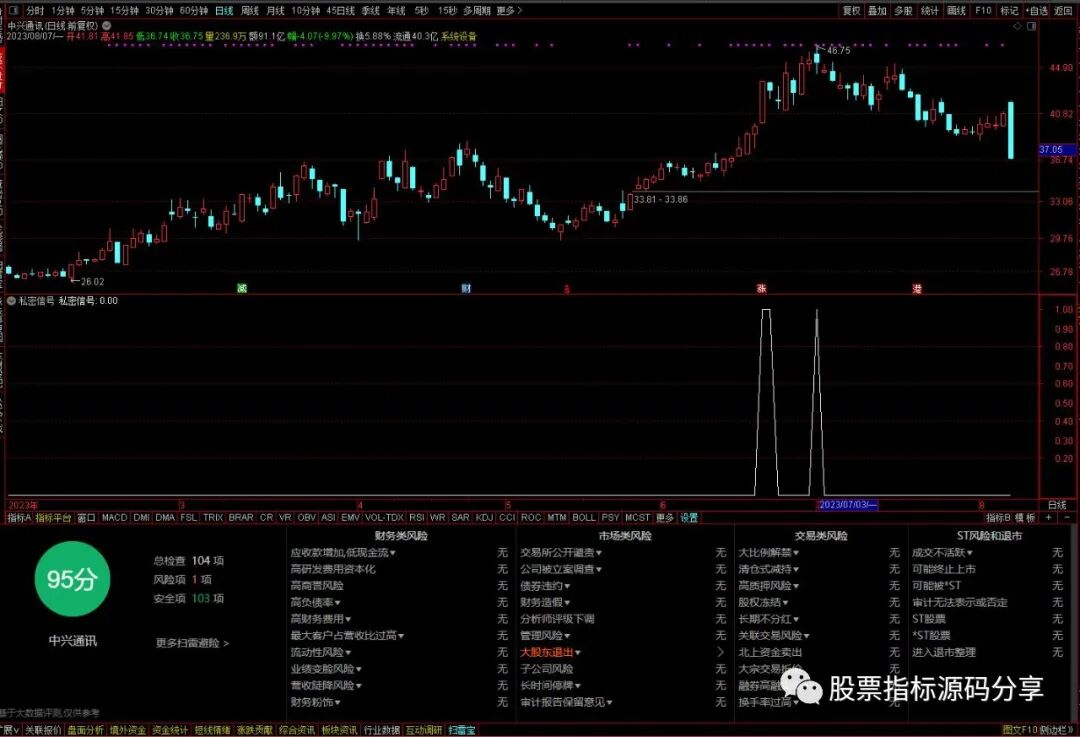The image size is (1080, 737).
Task: Select RSI indicator in indicator bar
Action: click(x=416, y=517)
